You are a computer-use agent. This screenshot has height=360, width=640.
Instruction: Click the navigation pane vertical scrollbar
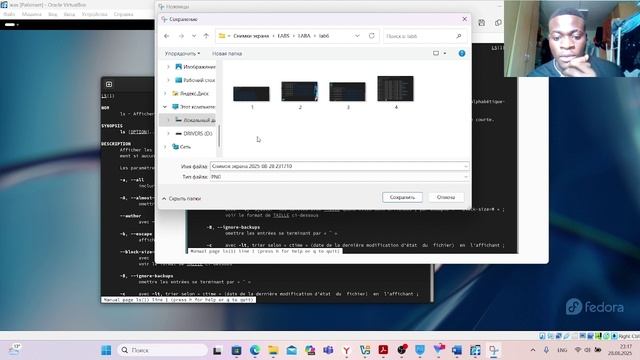(219, 136)
